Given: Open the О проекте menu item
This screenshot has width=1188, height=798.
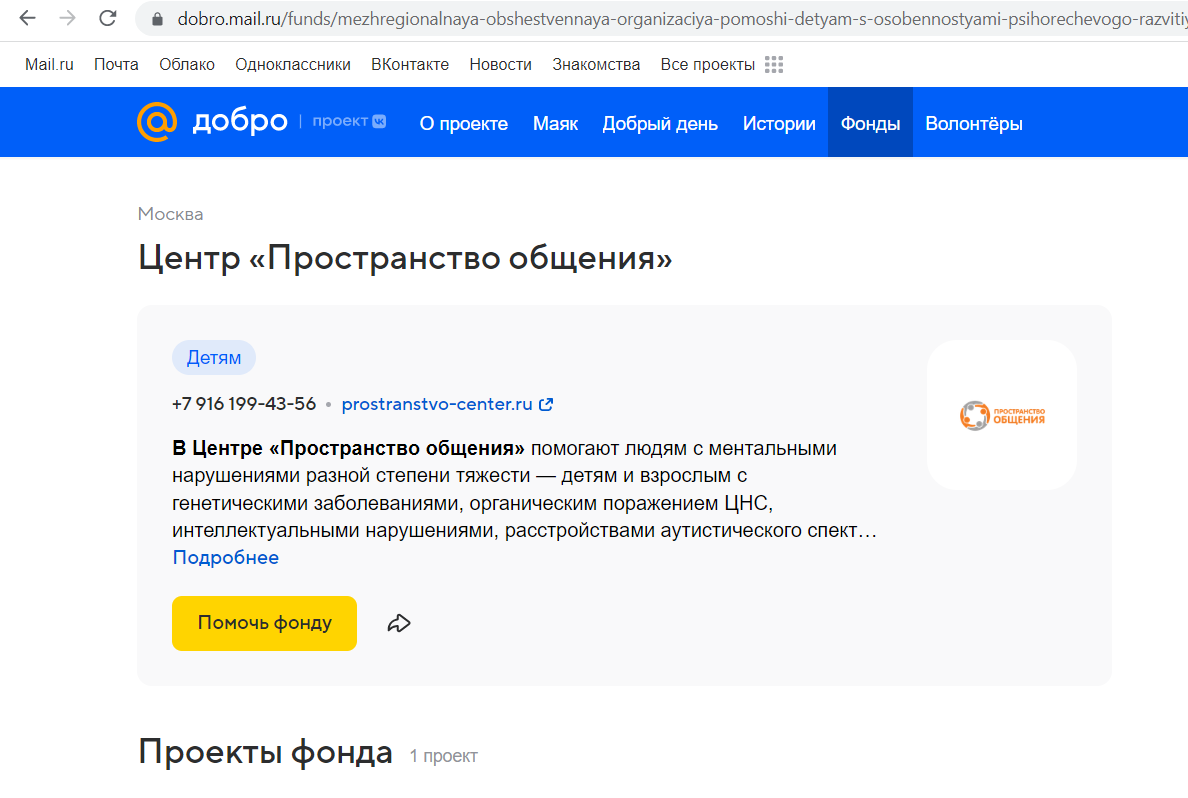Looking at the screenshot, I should pyautogui.click(x=464, y=124).
